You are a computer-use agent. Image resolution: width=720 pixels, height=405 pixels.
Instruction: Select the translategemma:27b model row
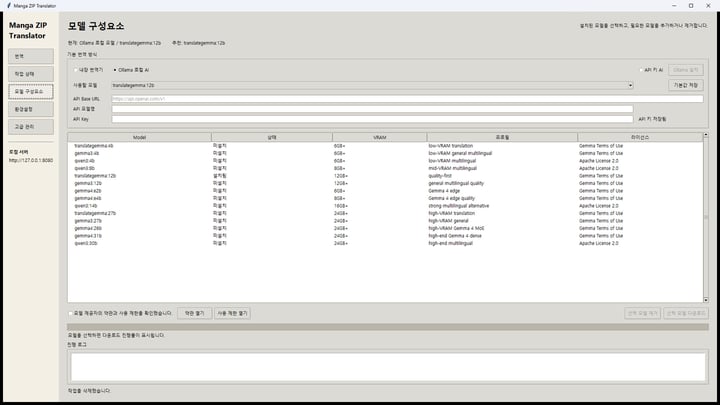click(385, 214)
